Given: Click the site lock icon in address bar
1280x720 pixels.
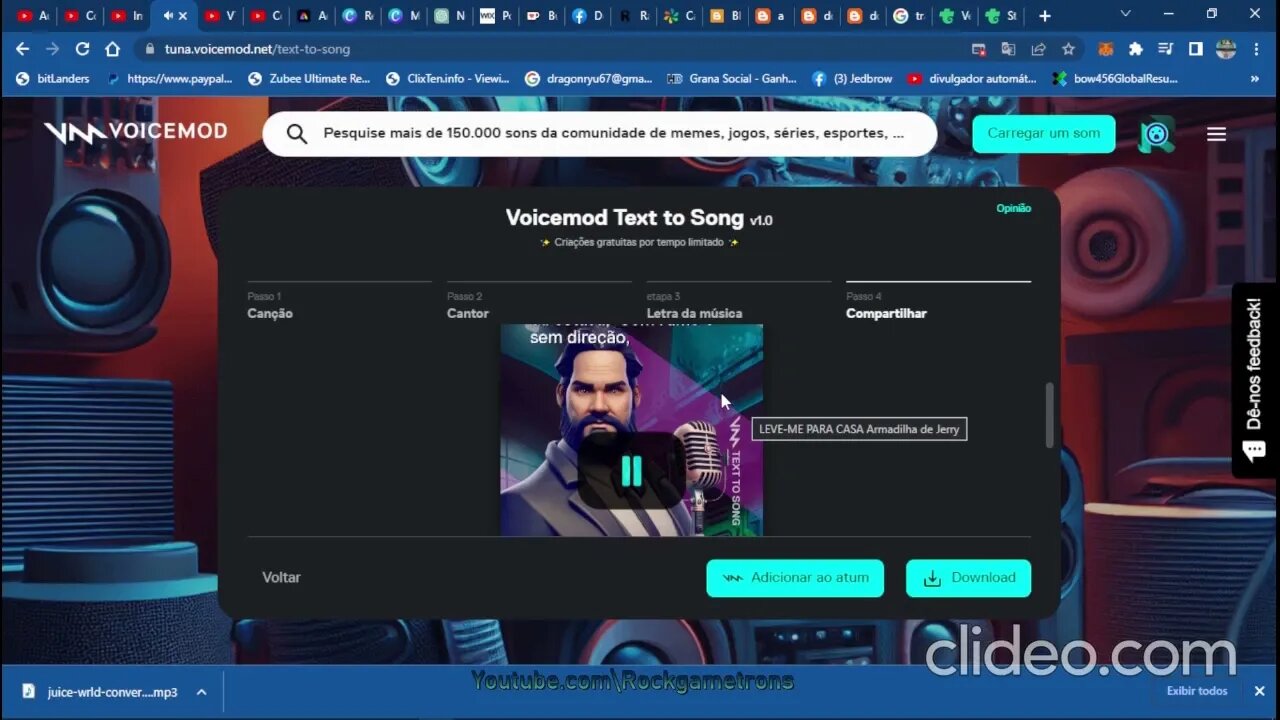Looking at the screenshot, I should coord(150,49).
